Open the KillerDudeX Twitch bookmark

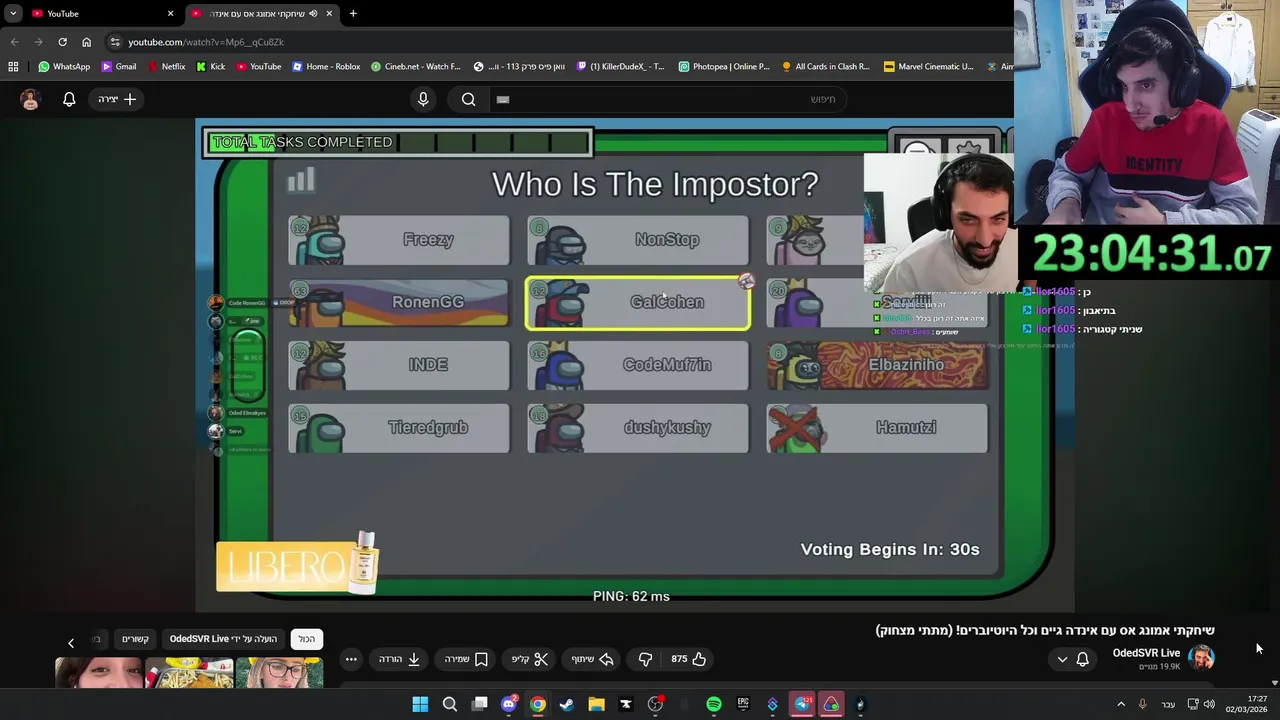tap(620, 66)
